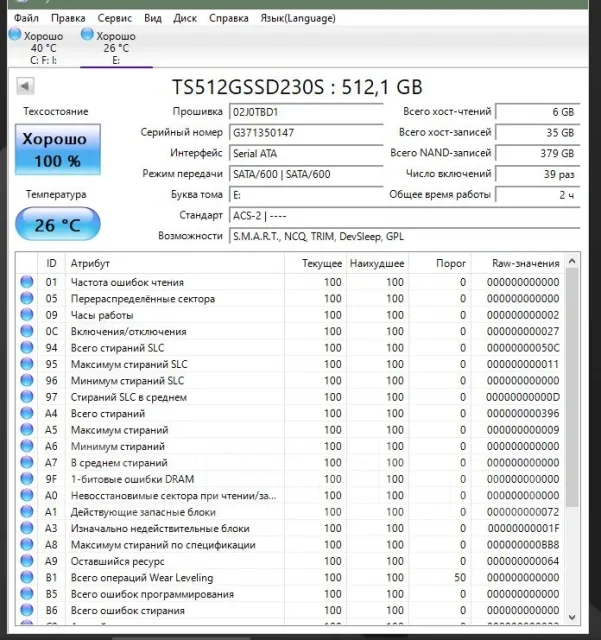
Task: Open the Файл menu
Action: point(26,18)
